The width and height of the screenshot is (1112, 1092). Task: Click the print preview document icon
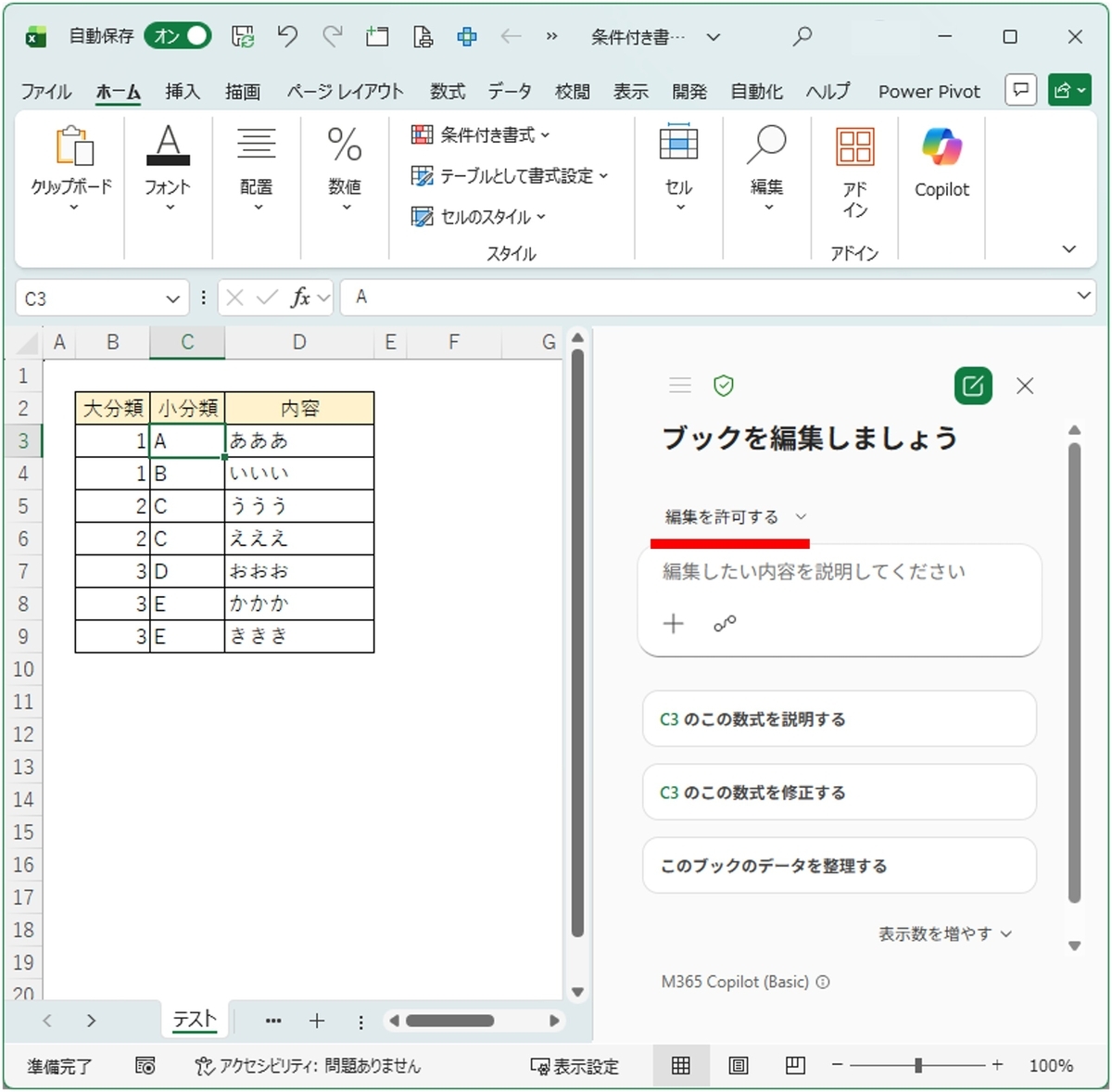point(423,36)
